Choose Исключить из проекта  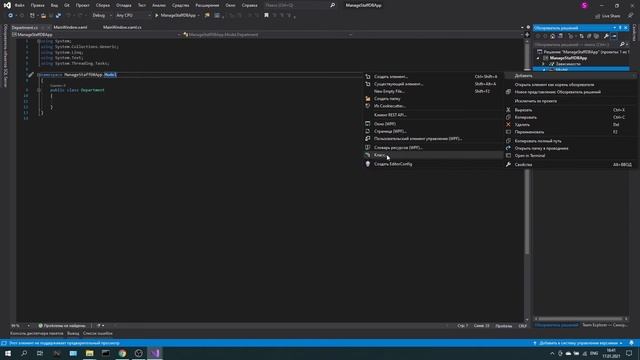(571, 101)
